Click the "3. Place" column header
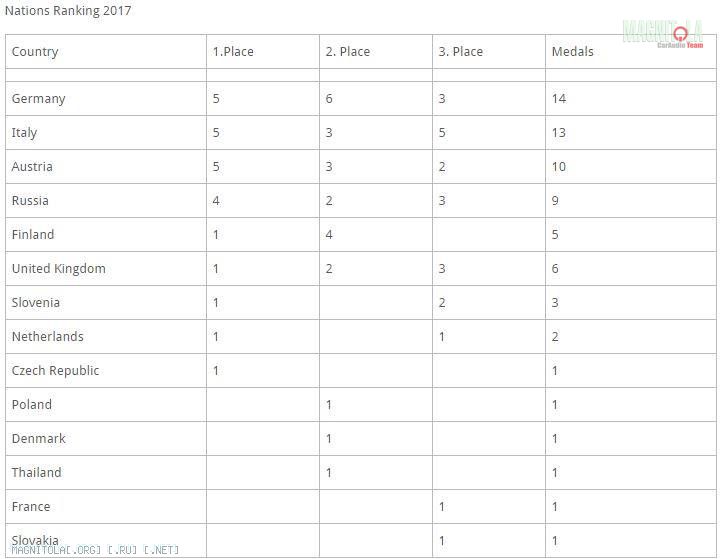The image size is (723, 559). [x=461, y=52]
